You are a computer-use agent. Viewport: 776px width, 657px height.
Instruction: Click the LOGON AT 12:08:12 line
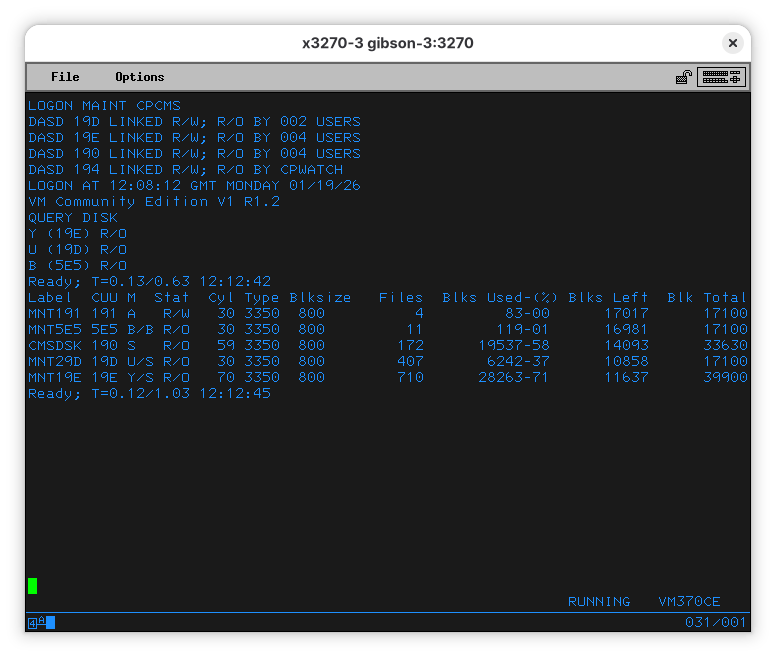click(194, 186)
